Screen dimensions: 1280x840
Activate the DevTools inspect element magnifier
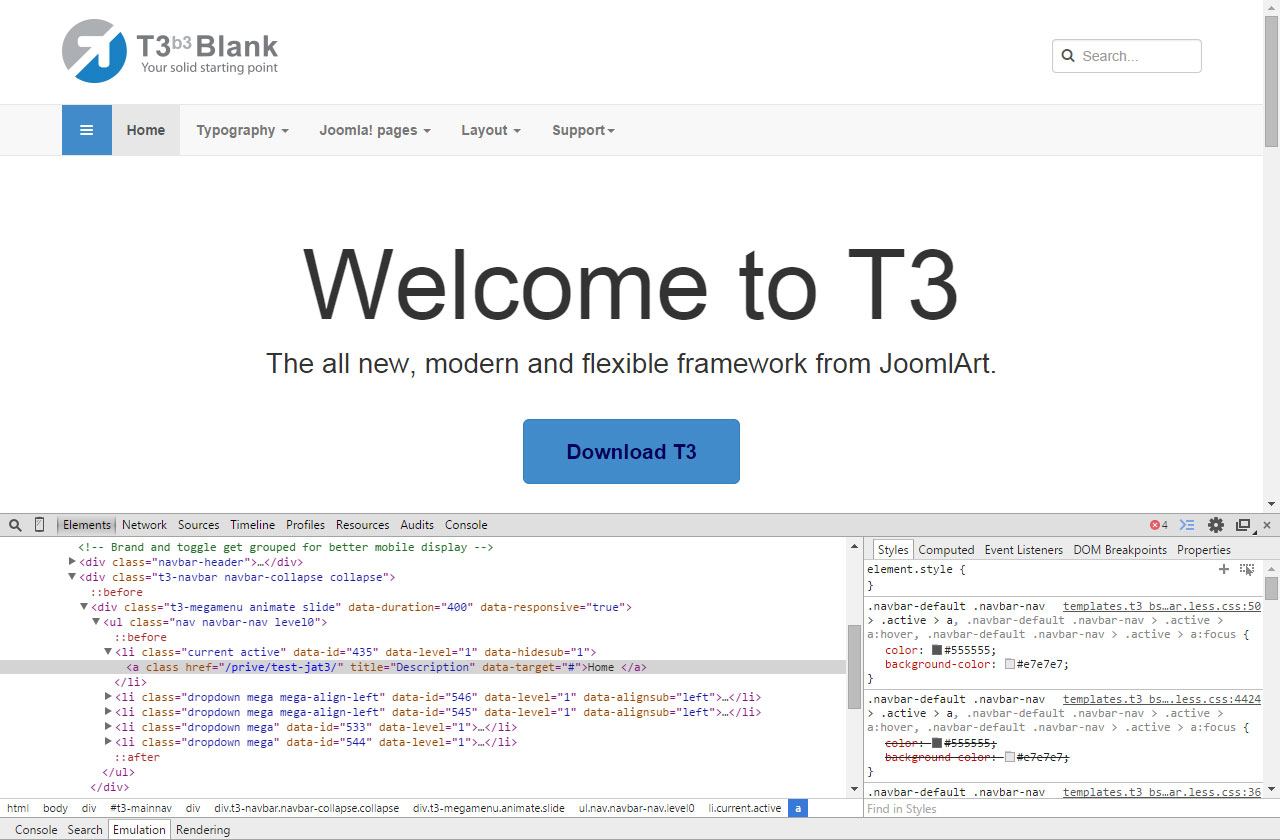15,525
